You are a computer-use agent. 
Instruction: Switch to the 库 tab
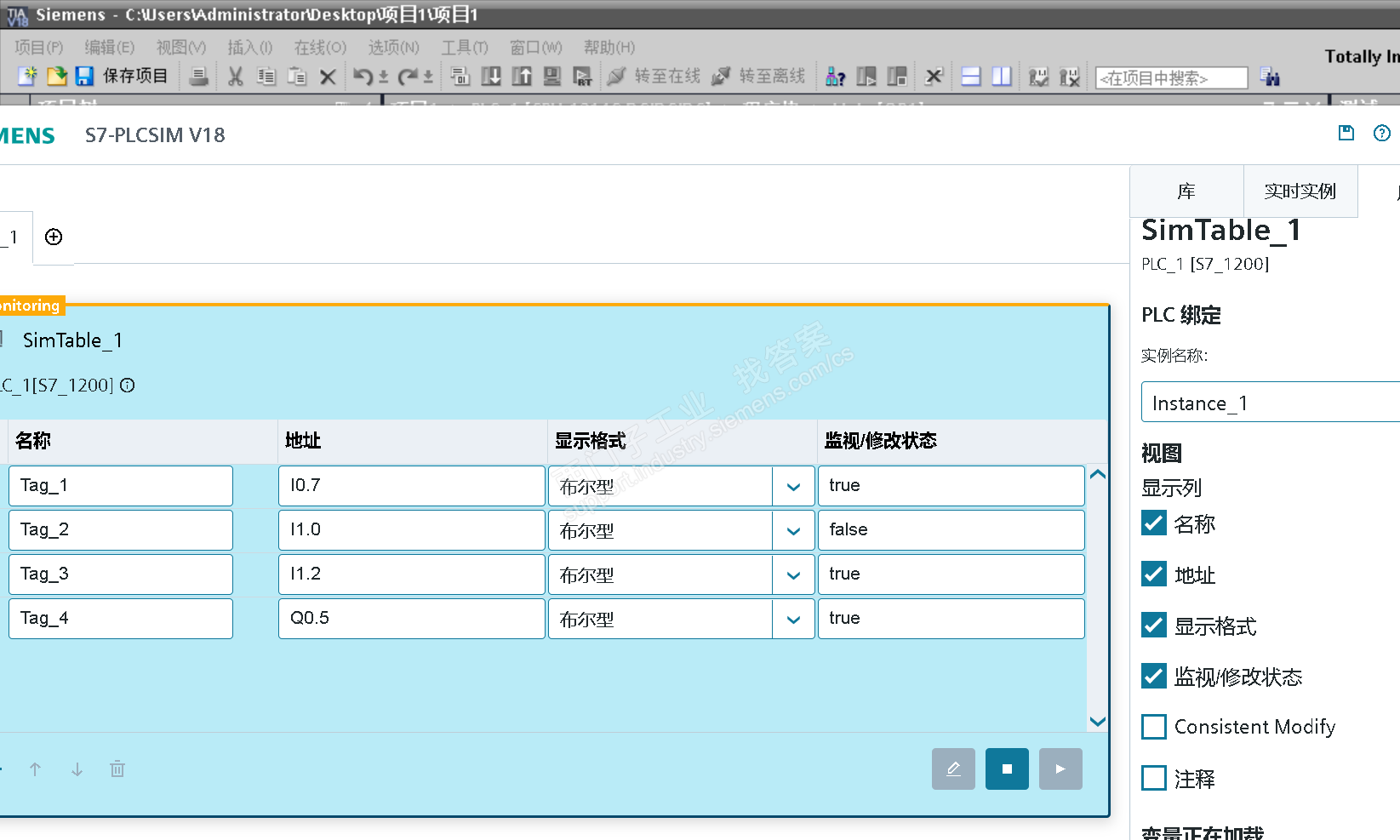click(1186, 191)
